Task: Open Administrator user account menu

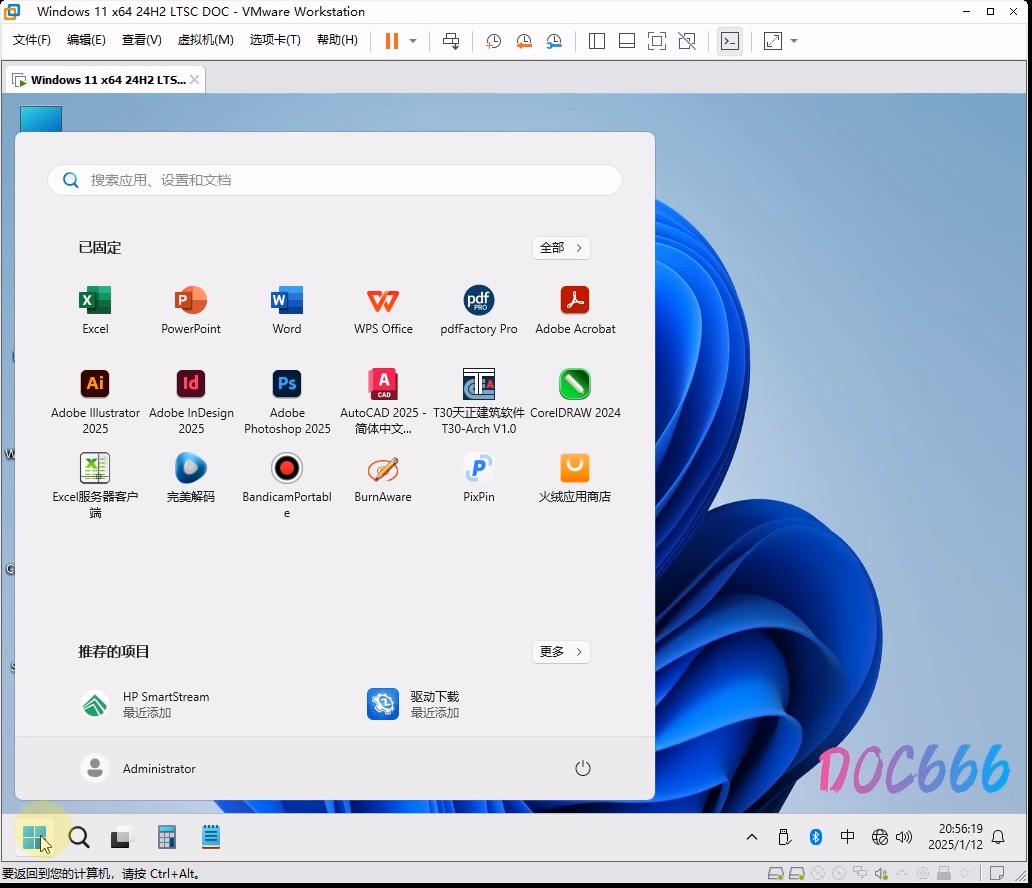Action: [138, 768]
